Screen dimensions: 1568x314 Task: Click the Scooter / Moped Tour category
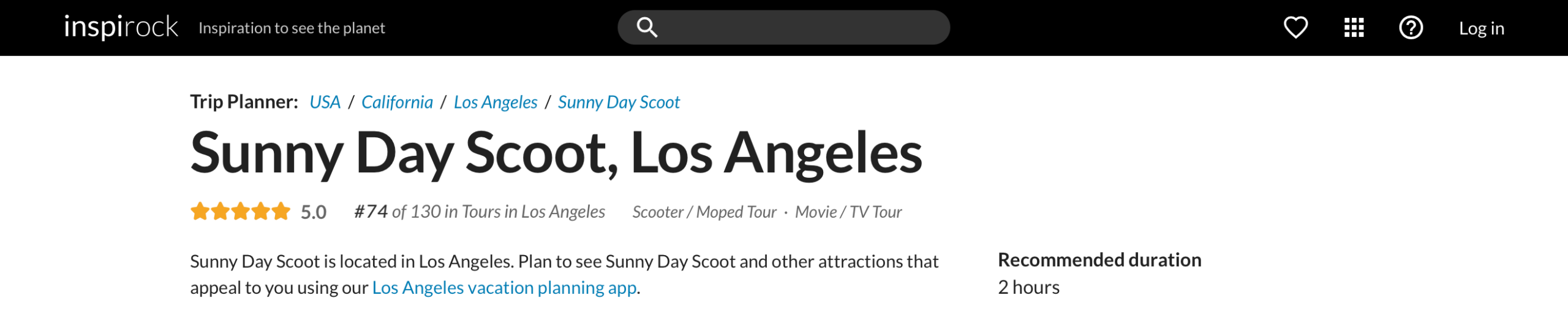click(x=704, y=212)
